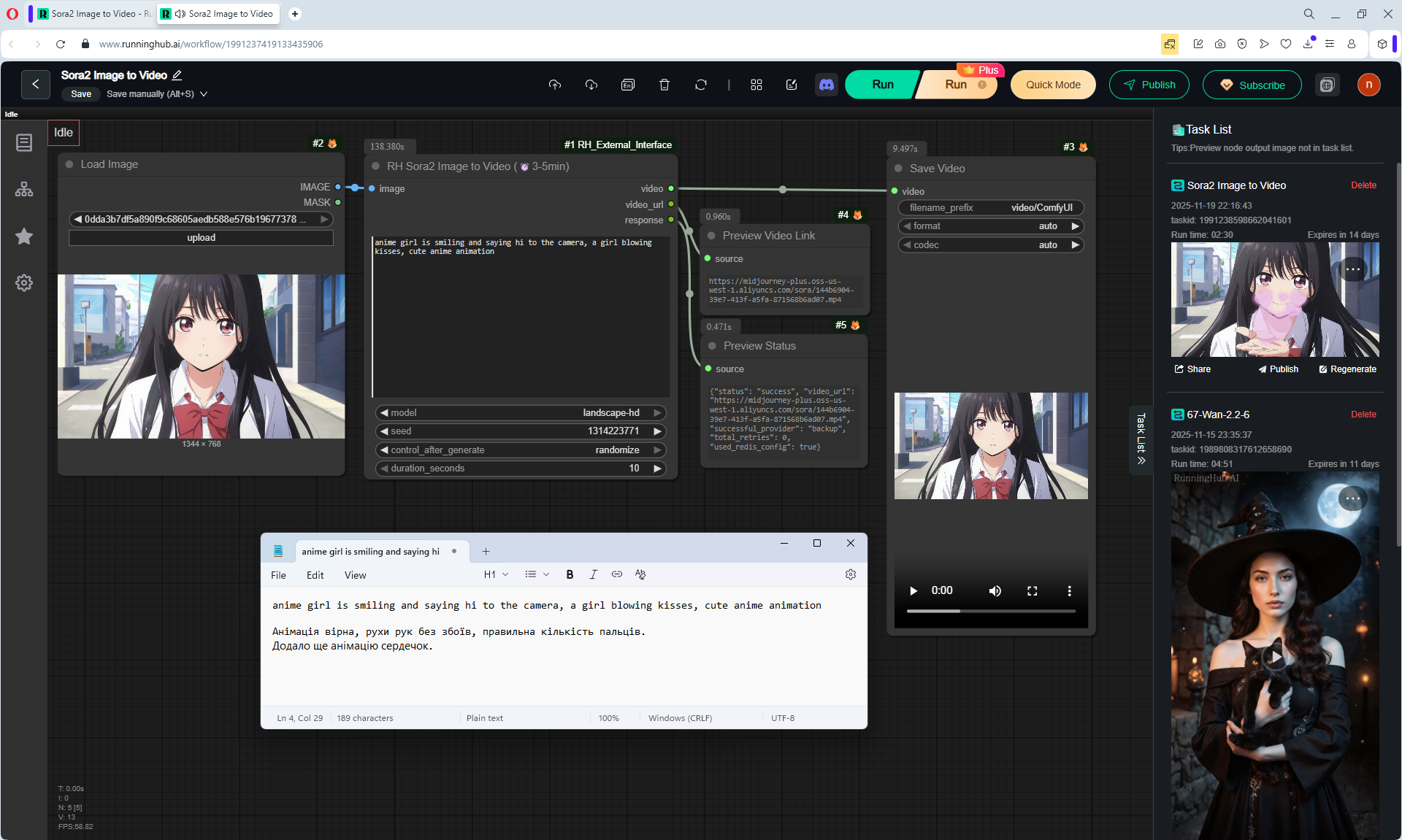
Task: Click the cloud upload icon in toolbar
Action: point(554,85)
